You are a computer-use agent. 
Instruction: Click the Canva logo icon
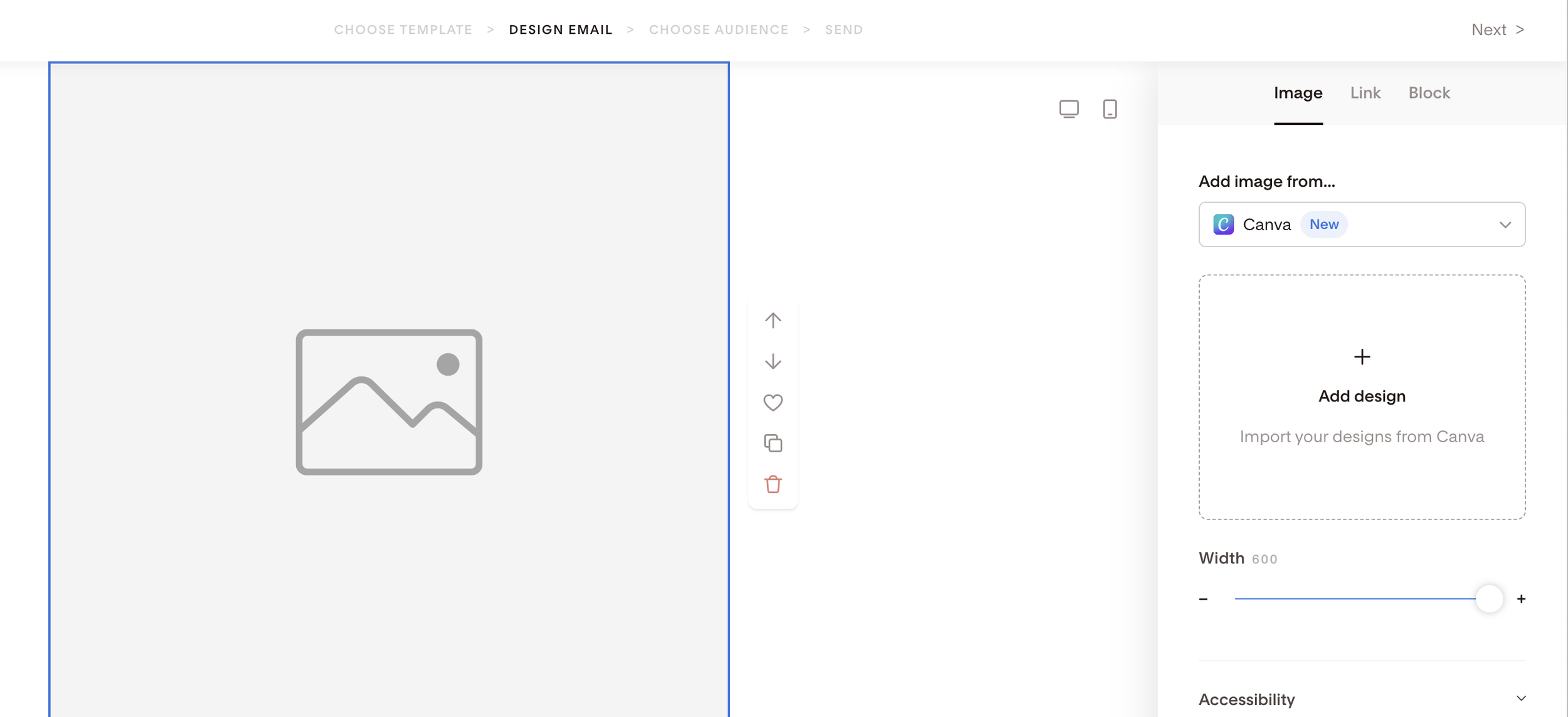[x=1222, y=224]
